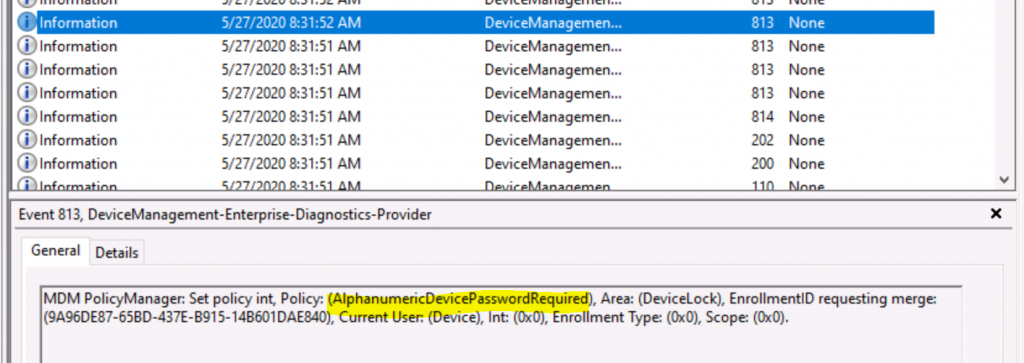Select the 'Information' label in the event 814 row

(78, 117)
